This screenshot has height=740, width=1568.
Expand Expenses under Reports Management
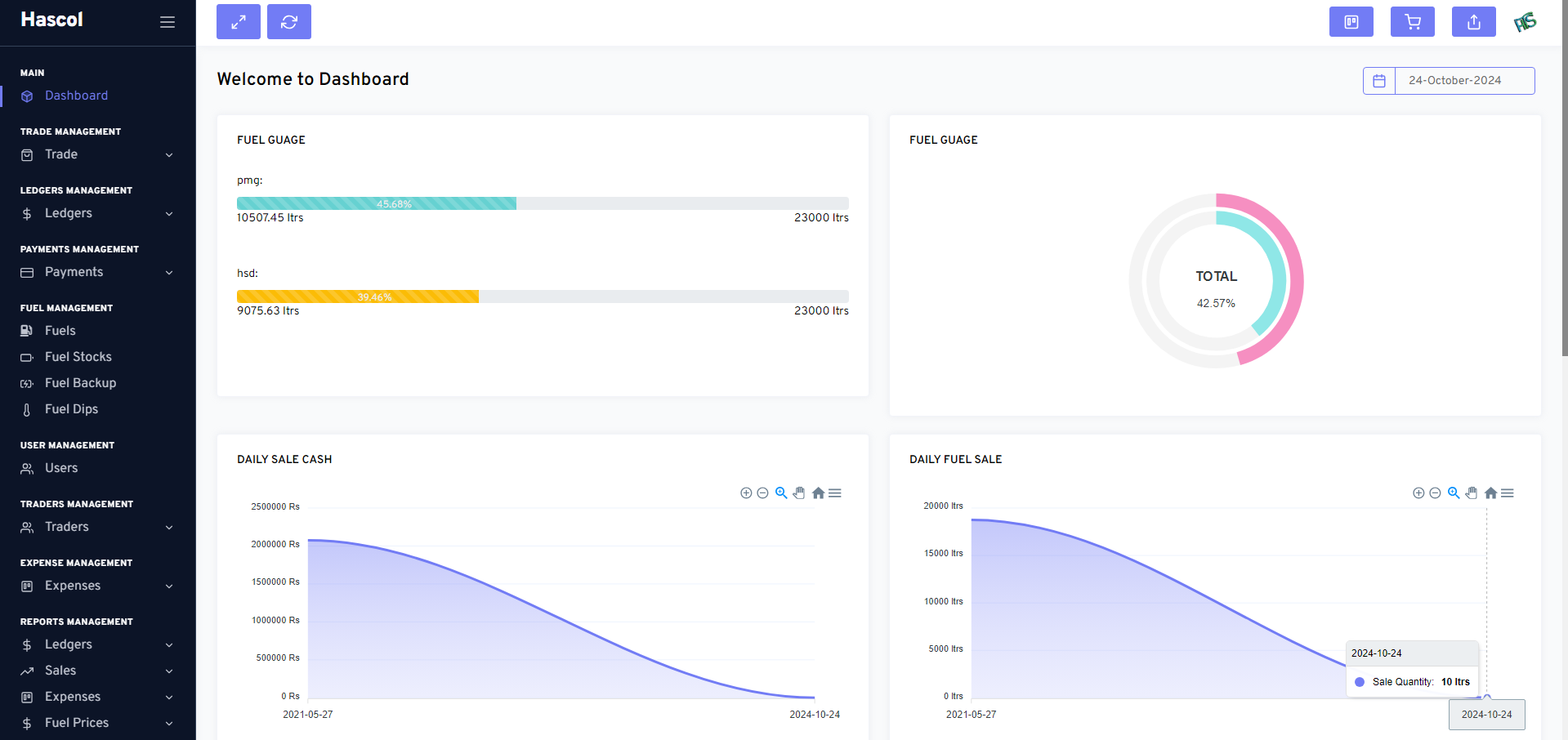(x=98, y=697)
